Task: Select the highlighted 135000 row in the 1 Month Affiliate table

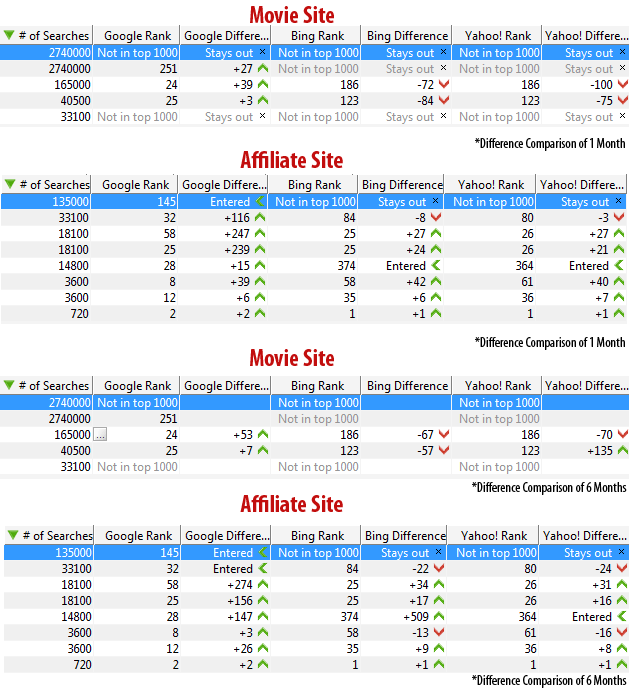Action: pyautogui.click(x=314, y=201)
